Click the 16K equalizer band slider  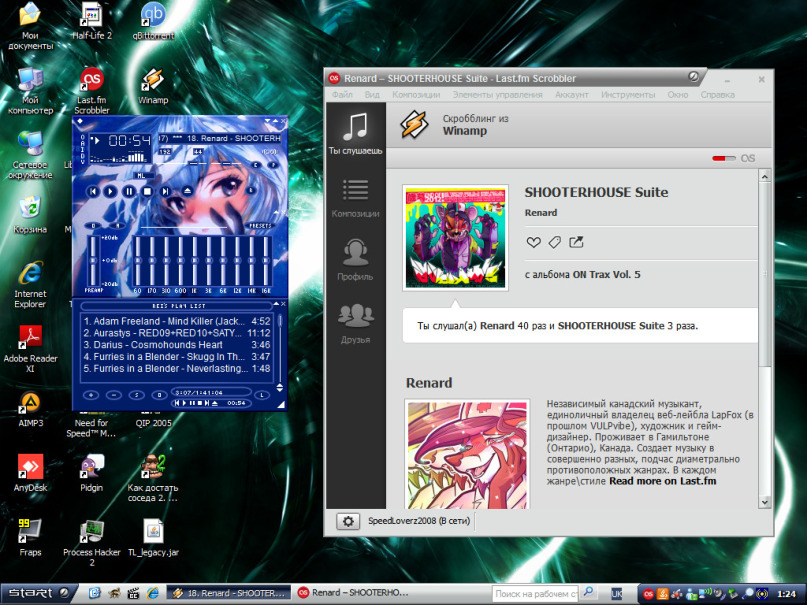tap(266, 261)
